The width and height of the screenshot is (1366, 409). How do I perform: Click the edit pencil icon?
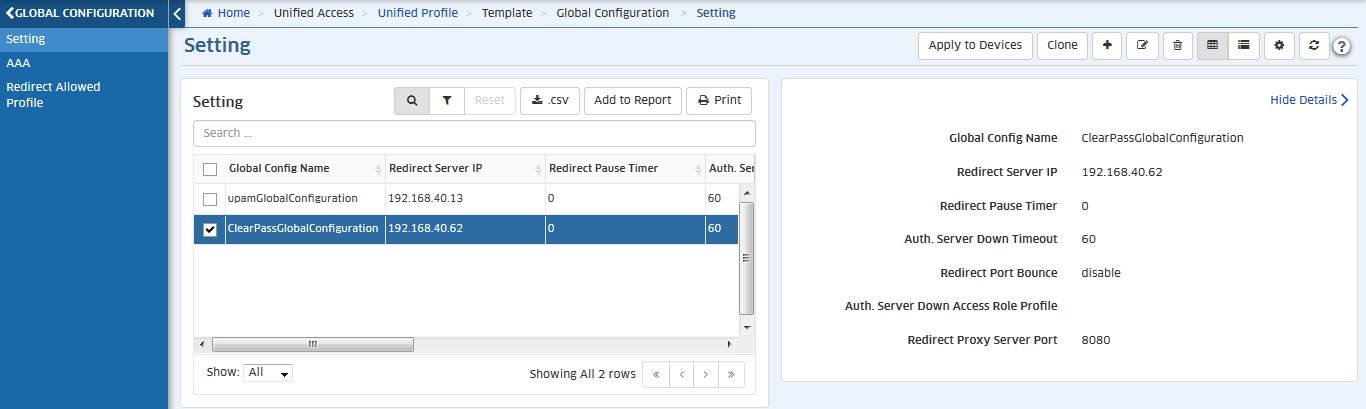pos(1142,45)
